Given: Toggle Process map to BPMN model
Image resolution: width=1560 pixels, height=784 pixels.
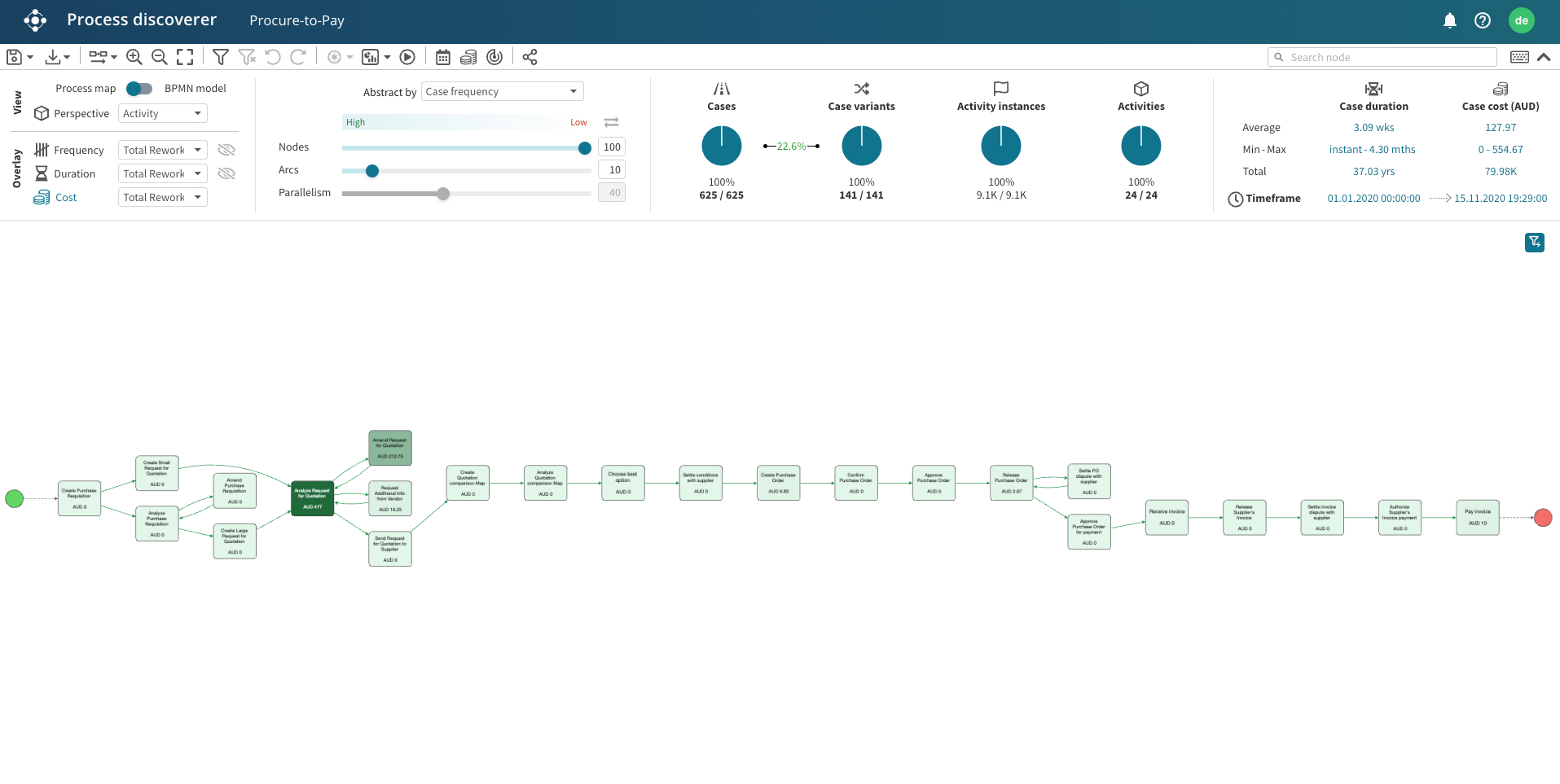Looking at the screenshot, I should (139, 89).
